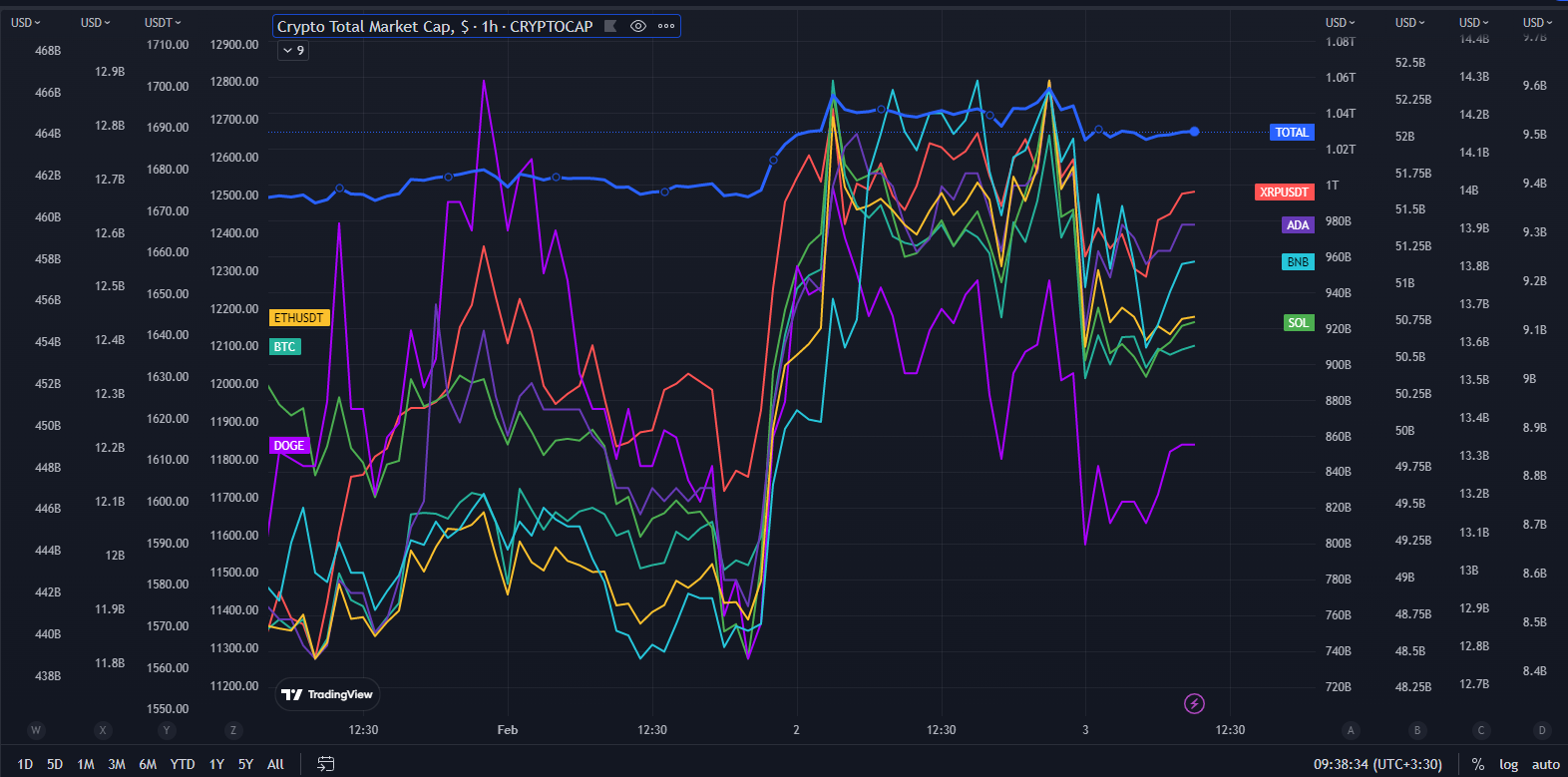Open the USDT currency dropdown
The width and height of the screenshot is (1568, 777).
[163, 22]
